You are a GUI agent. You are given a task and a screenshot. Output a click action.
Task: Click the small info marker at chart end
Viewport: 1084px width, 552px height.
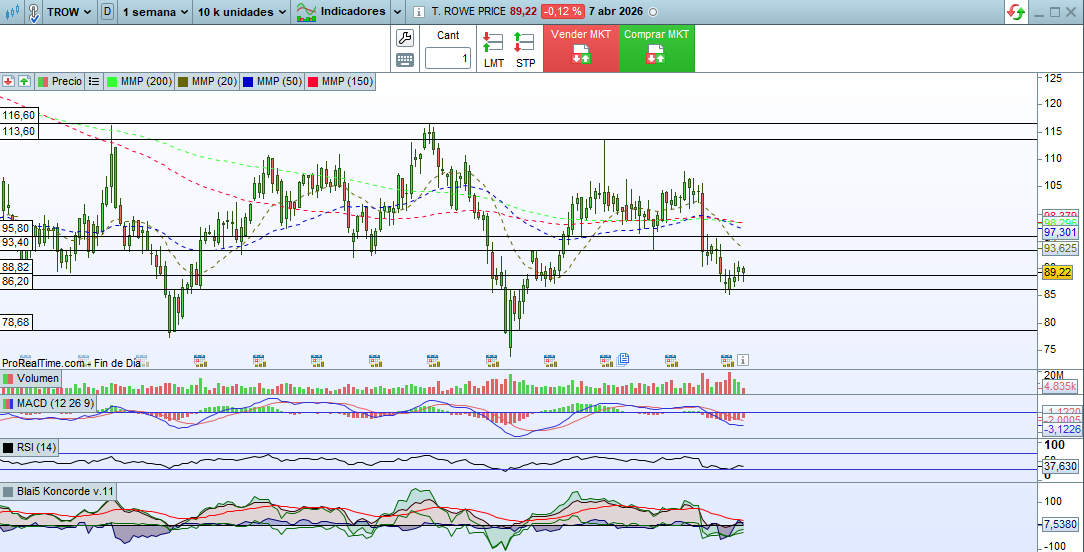(x=742, y=360)
